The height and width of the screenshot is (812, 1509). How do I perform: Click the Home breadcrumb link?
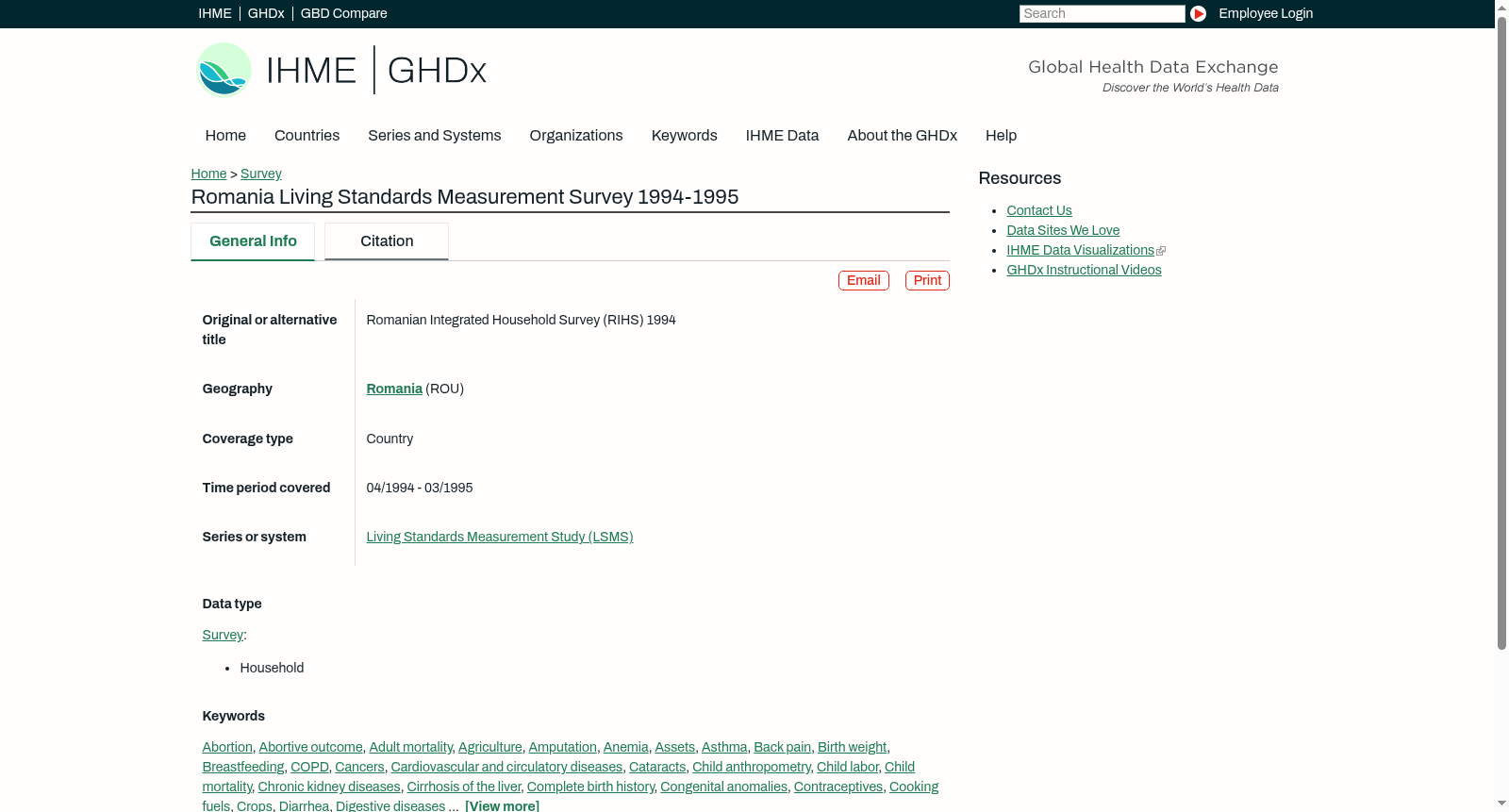(x=208, y=174)
